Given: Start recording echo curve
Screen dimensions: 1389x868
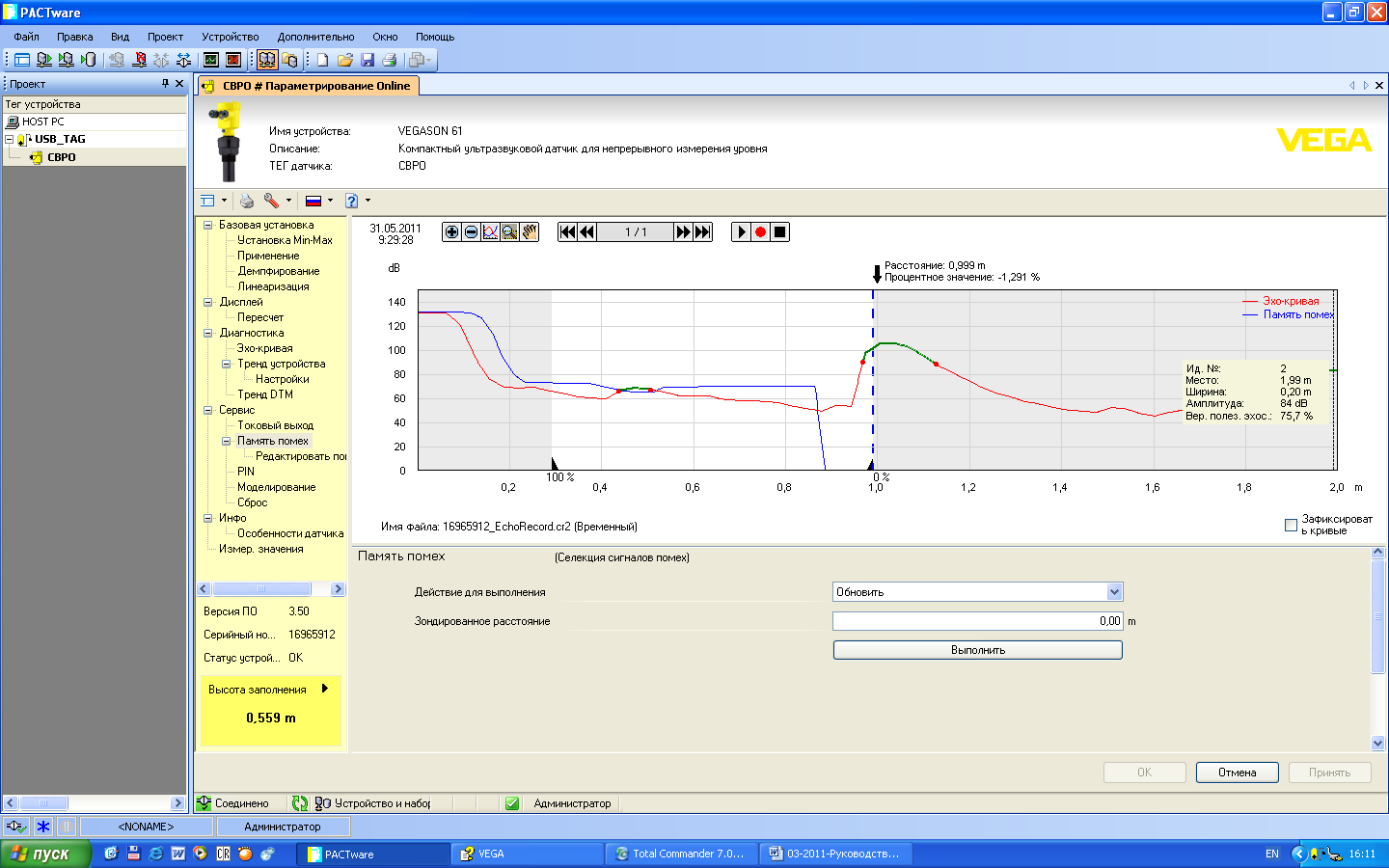Looking at the screenshot, I should 760,231.
